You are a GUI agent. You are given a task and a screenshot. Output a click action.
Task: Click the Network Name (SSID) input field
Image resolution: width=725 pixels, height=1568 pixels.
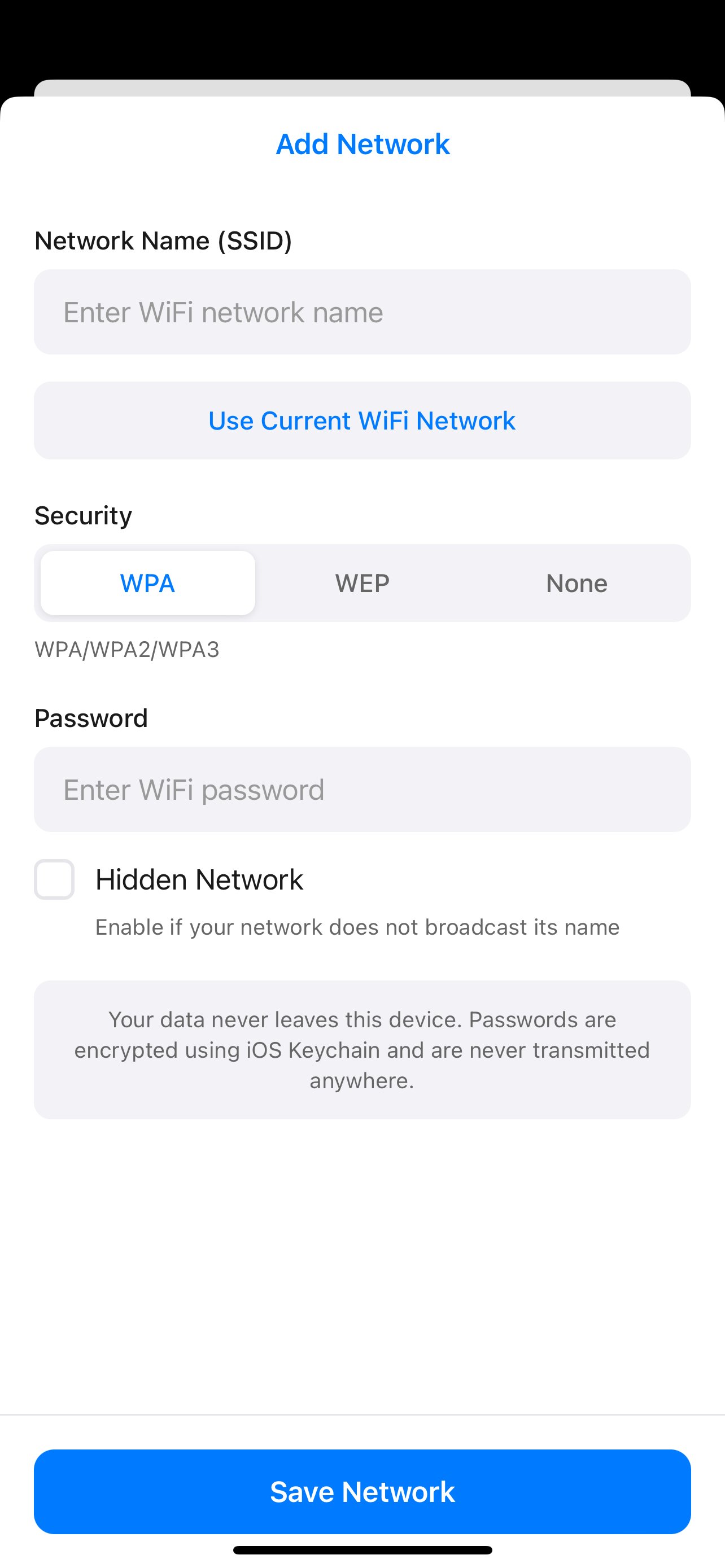coord(362,312)
